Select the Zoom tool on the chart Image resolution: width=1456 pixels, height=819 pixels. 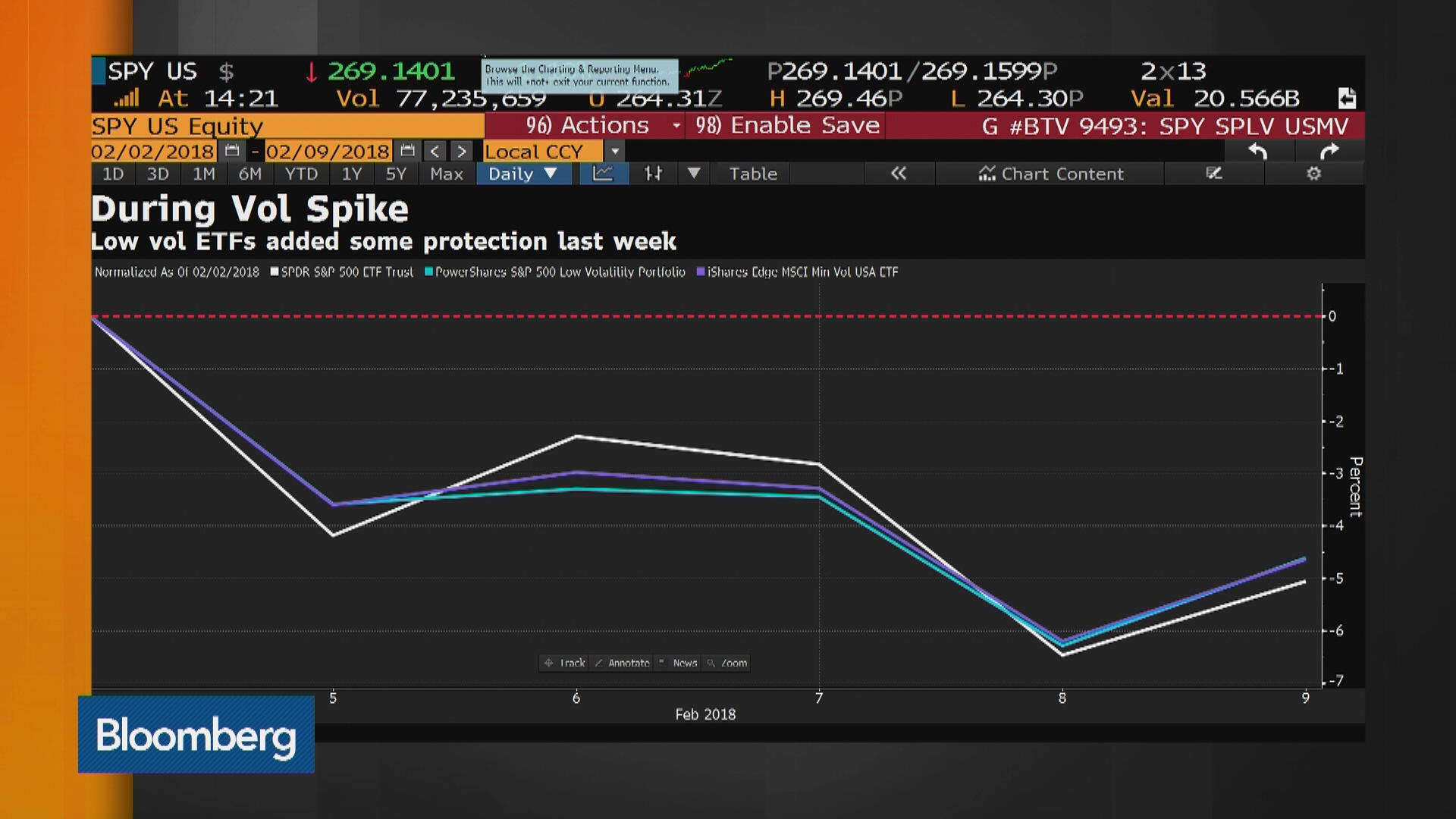click(x=726, y=663)
